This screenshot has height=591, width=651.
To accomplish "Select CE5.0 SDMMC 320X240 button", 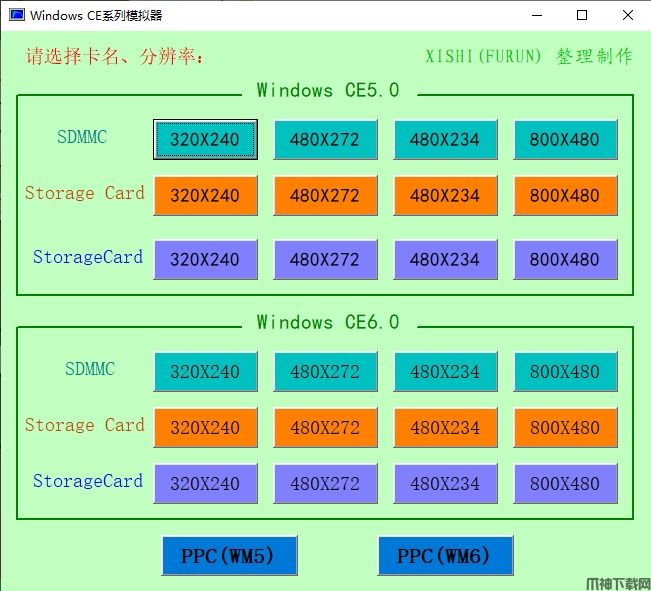I will coord(205,140).
